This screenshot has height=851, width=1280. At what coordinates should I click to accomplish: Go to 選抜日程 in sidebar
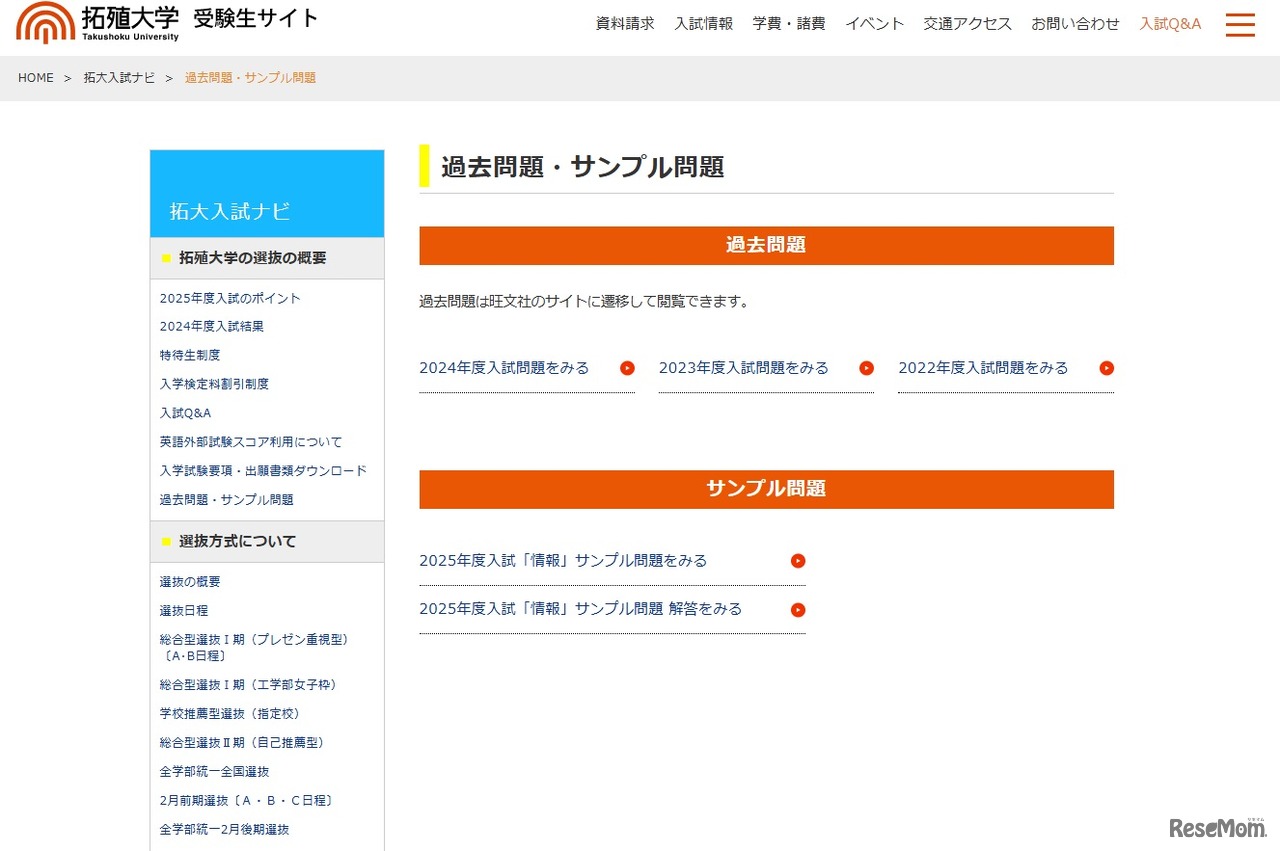click(184, 610)
